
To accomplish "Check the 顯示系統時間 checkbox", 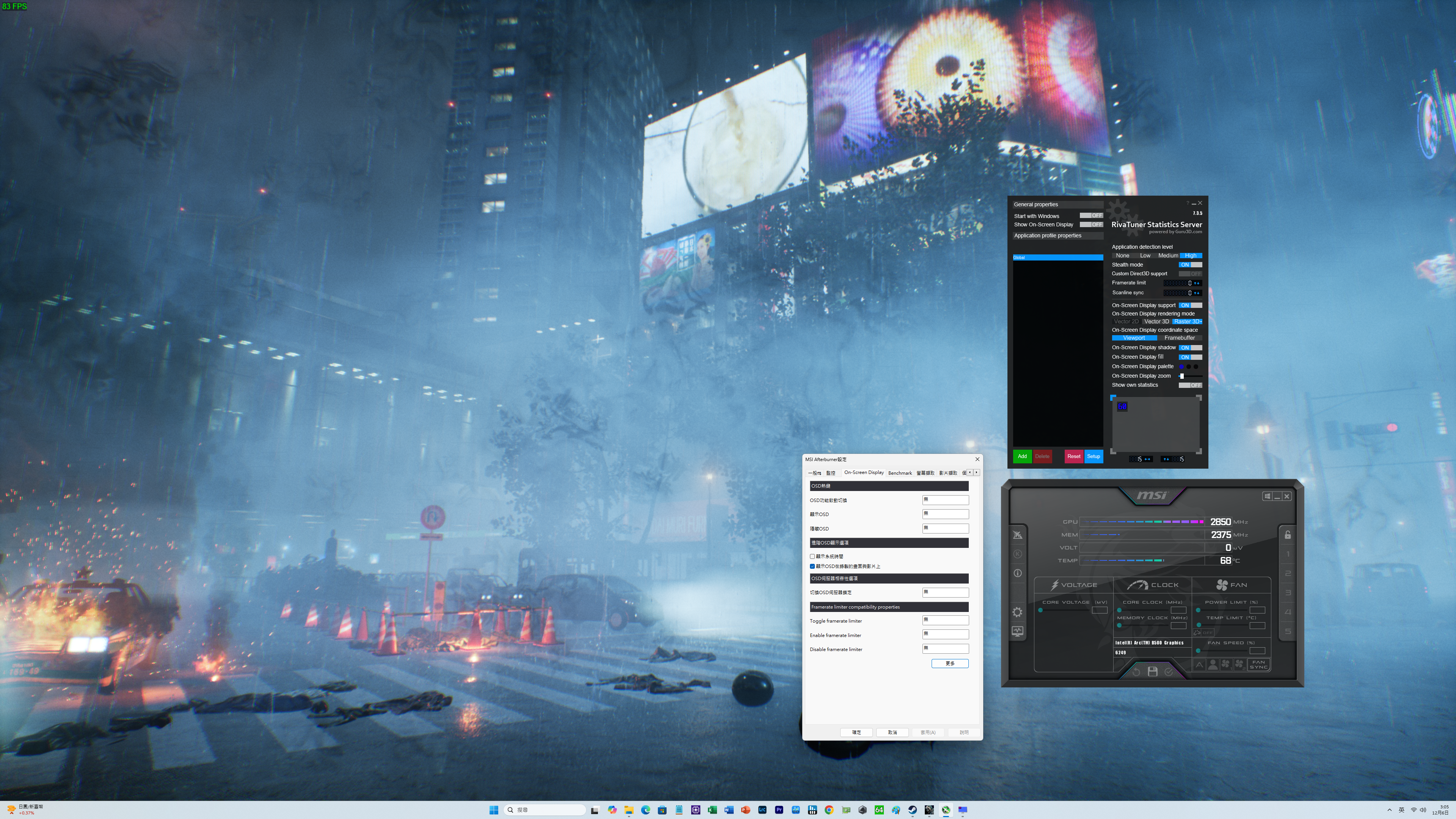I will 812,557.
